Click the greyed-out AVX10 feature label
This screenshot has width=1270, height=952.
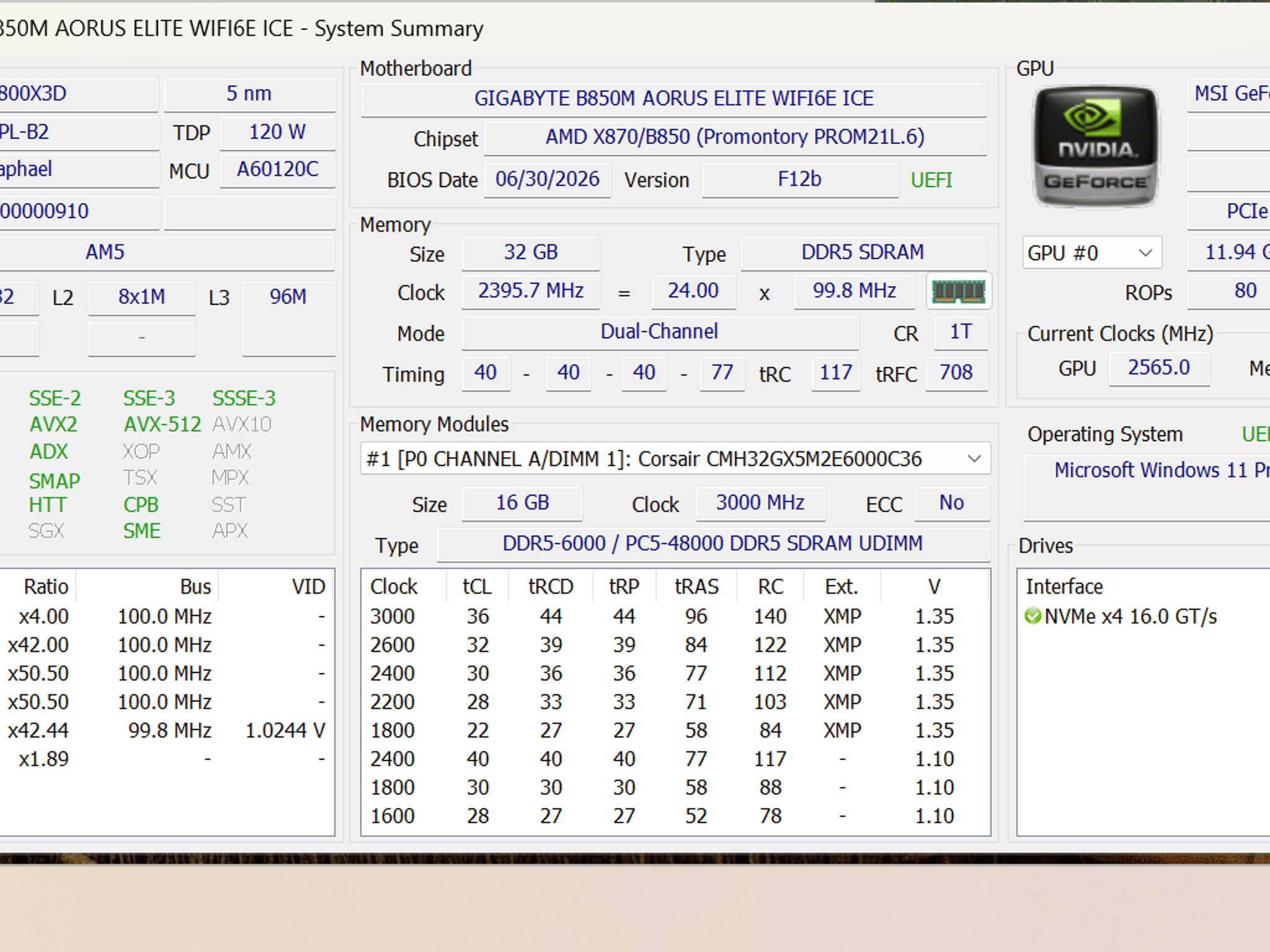click(x=242, y=425)
